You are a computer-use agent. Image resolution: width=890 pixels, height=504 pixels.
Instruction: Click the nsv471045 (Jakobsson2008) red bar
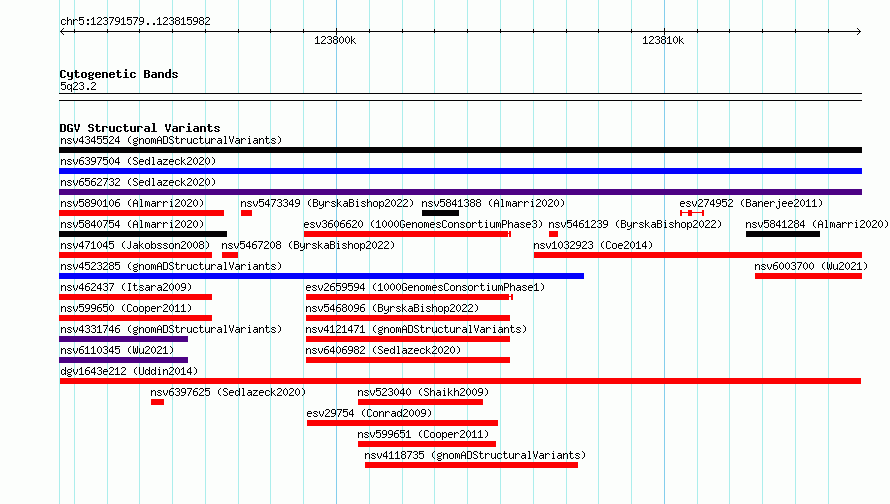[x=136, y=255]
